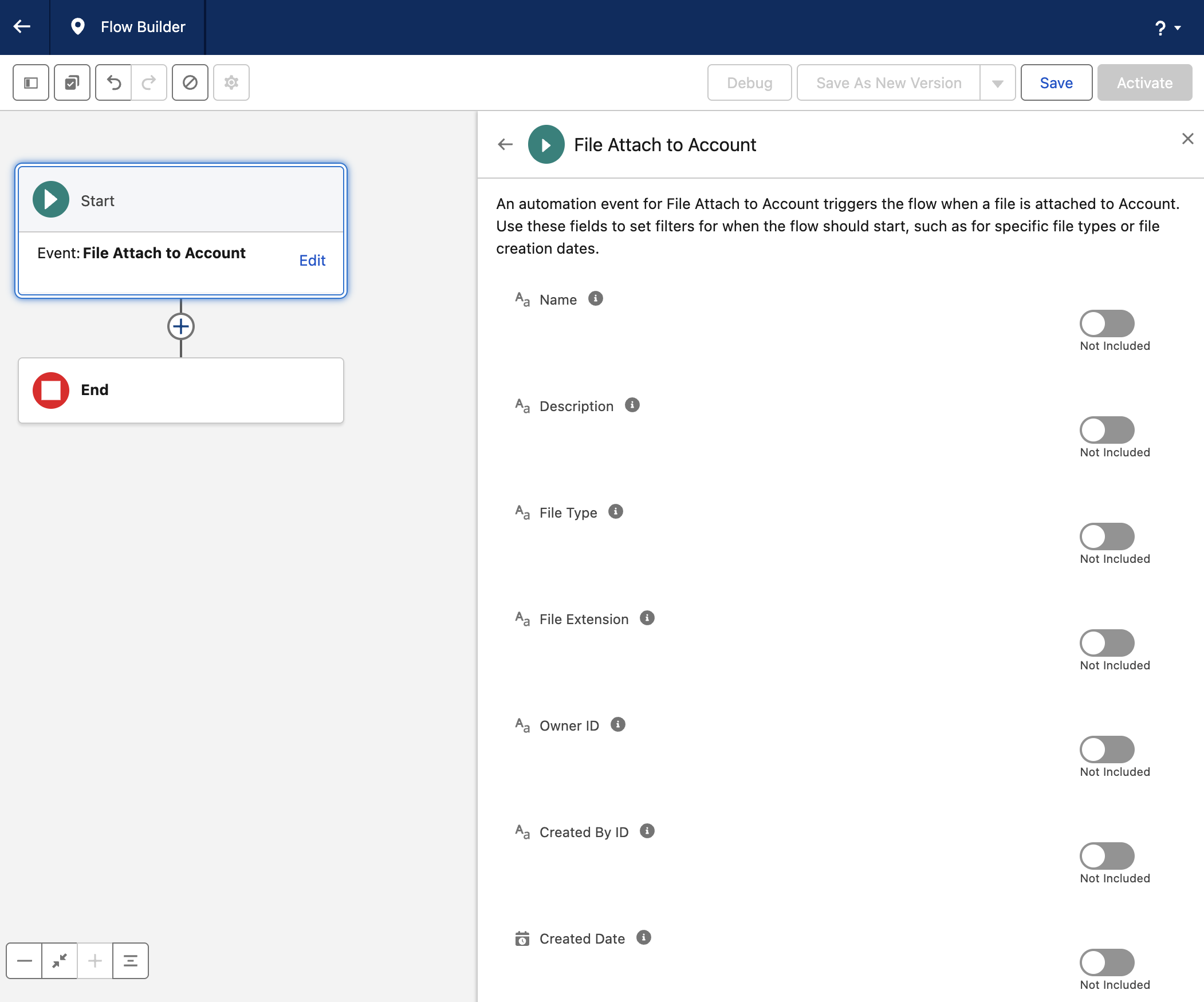Click the redo arrow button
The height and width of the screenshot is (1002, 1204).
[x=149, y=82]
